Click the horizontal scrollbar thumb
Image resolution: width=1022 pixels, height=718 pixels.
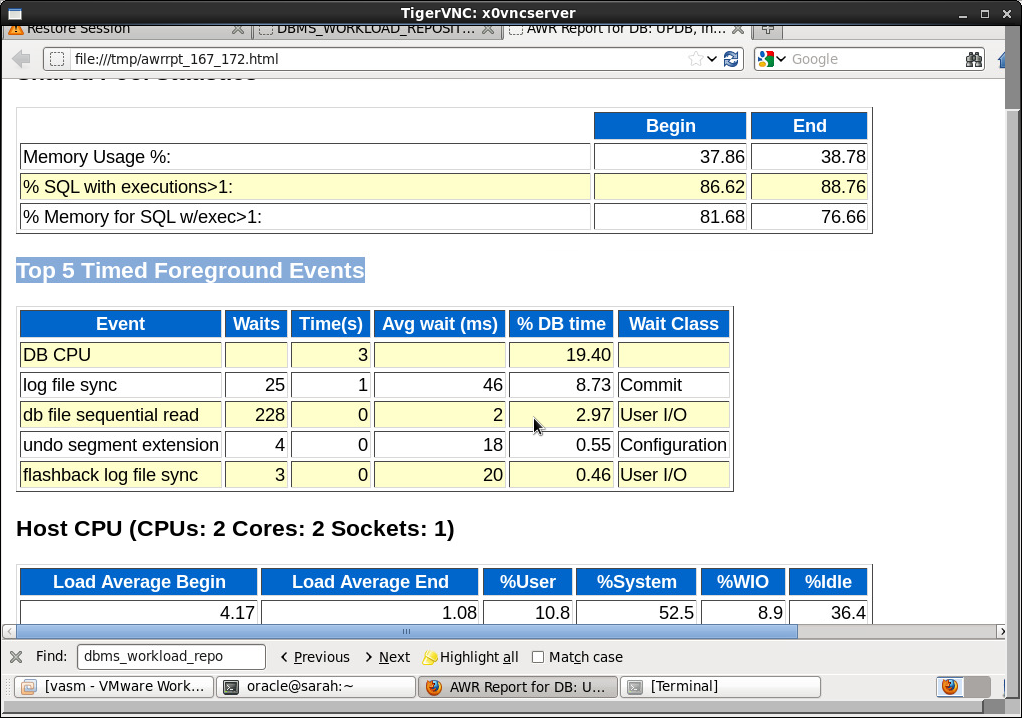[406, 631]
